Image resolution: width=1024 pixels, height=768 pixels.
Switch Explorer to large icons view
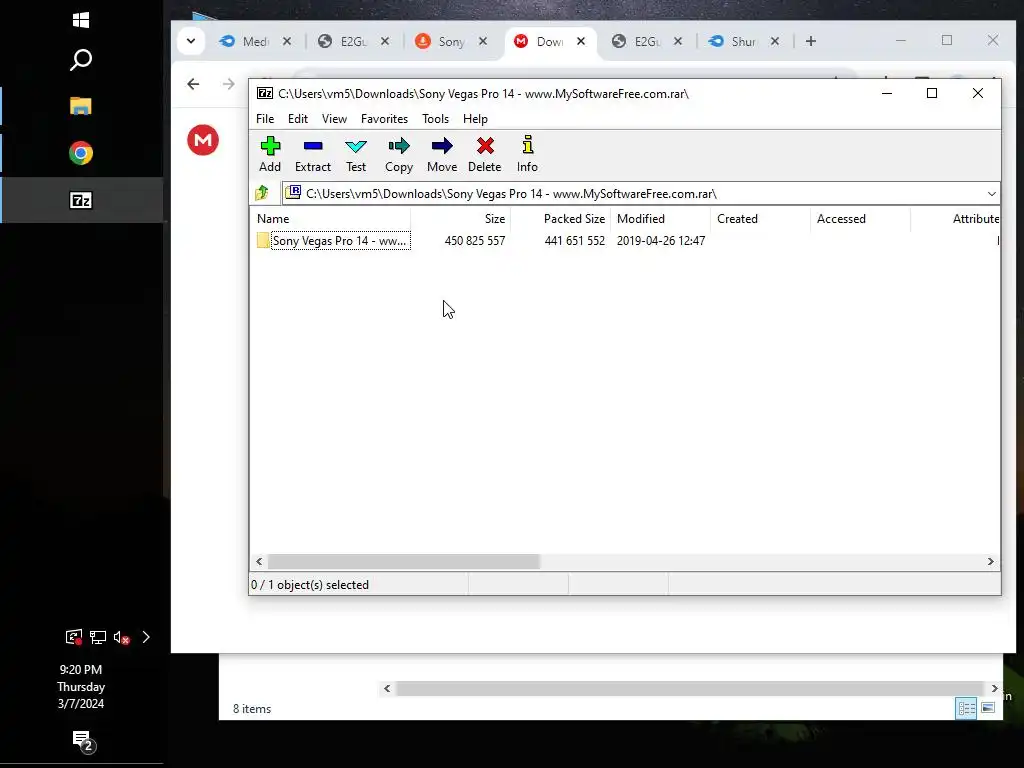988,708
